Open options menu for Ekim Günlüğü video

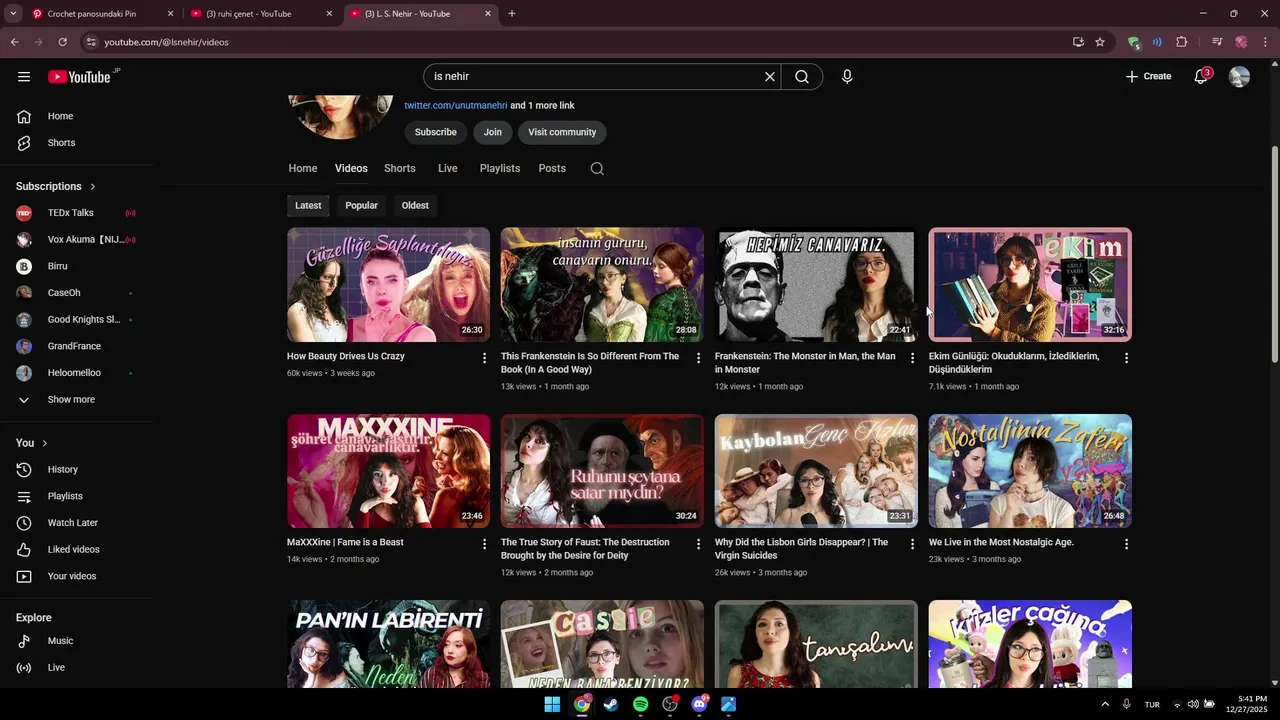(x=1127, y=358)
